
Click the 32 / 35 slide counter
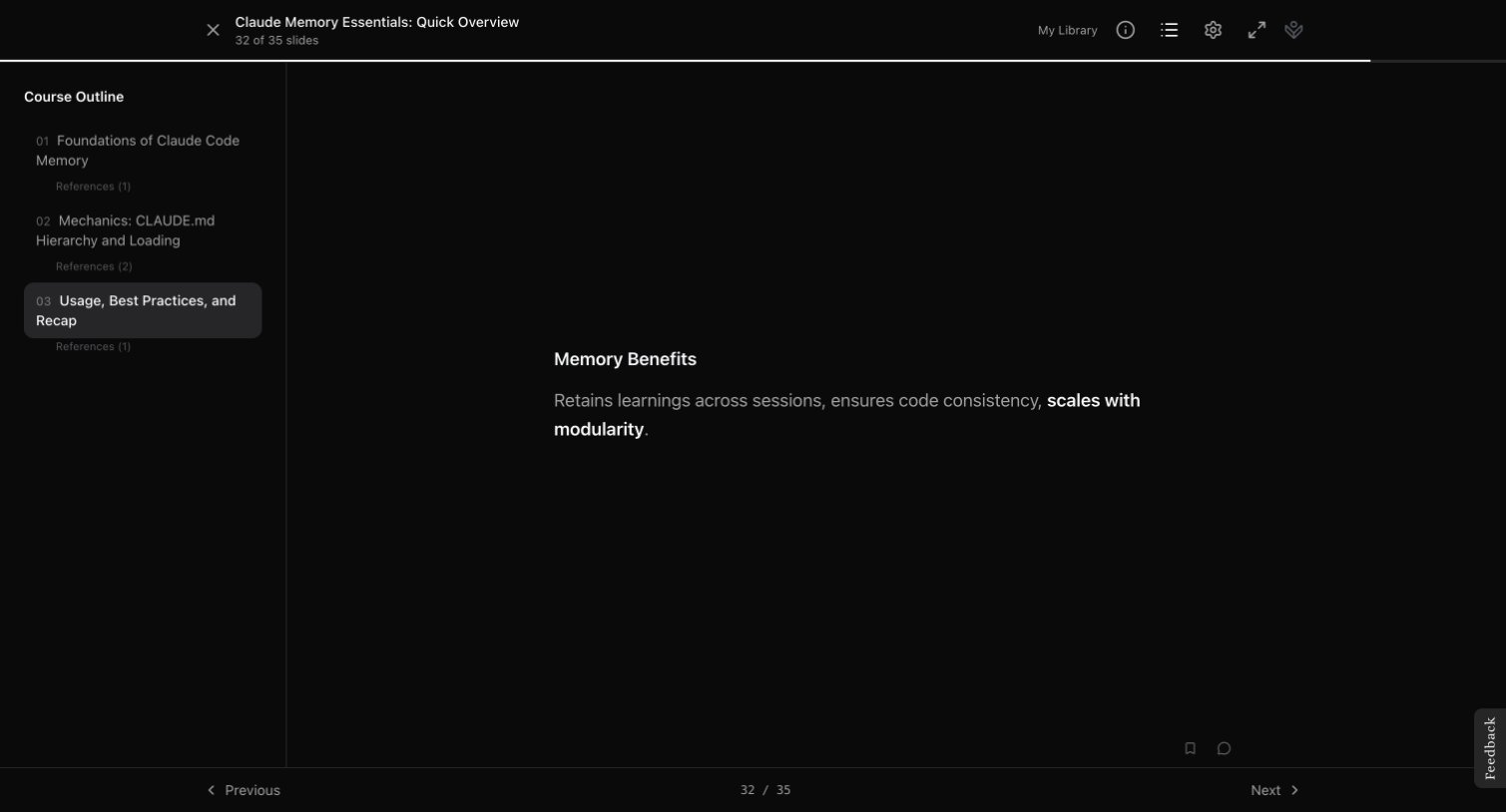click(765, 790)
